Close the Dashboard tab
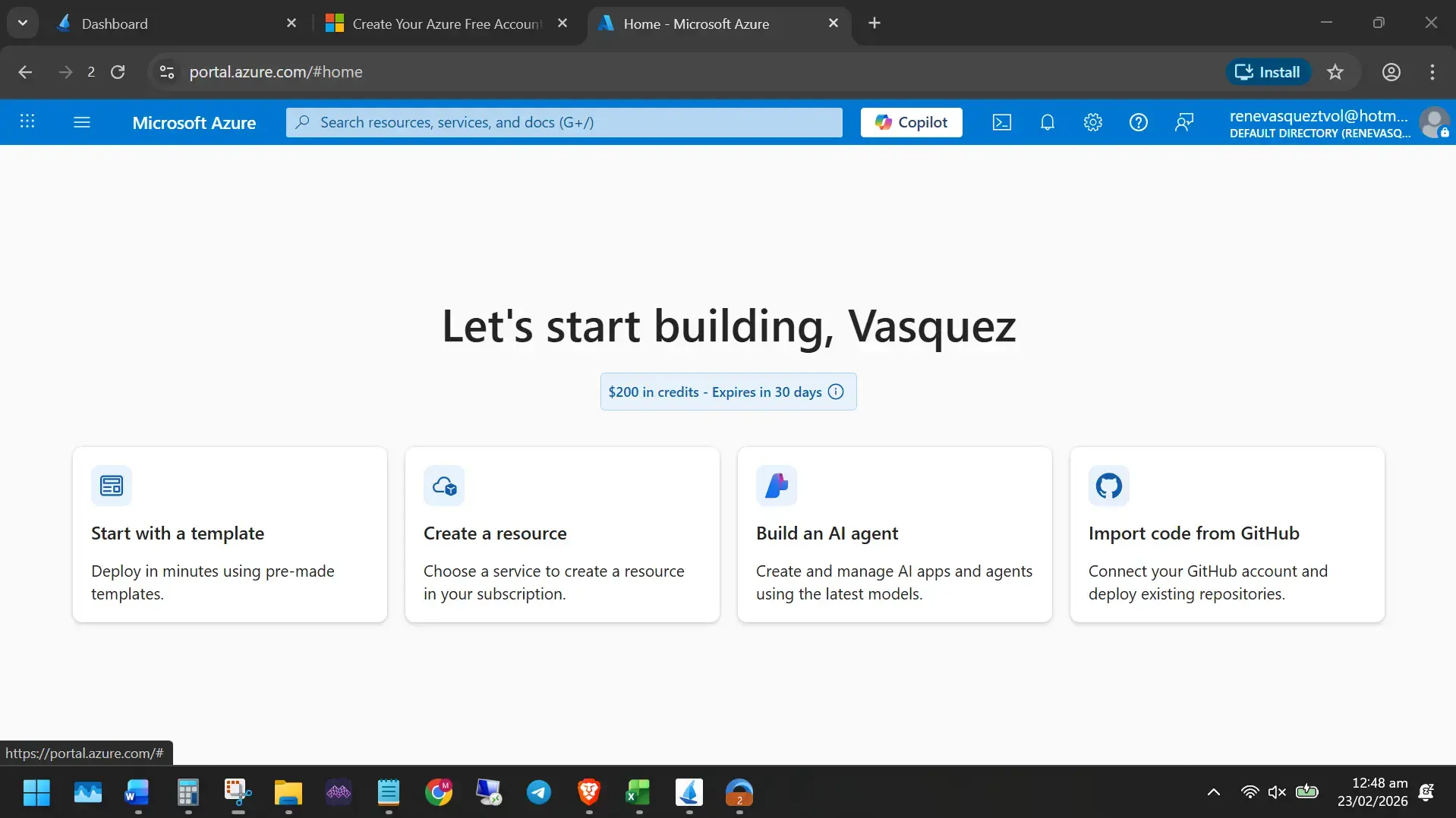Viewport: 1456px width, 818px height. point(292,24)
